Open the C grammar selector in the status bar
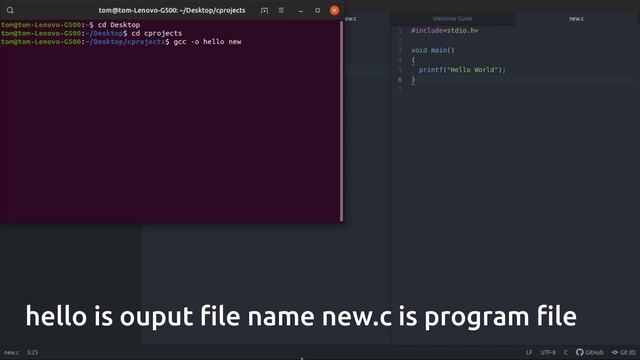The width and height of the screenshot is (640, 360). [566, 352]
